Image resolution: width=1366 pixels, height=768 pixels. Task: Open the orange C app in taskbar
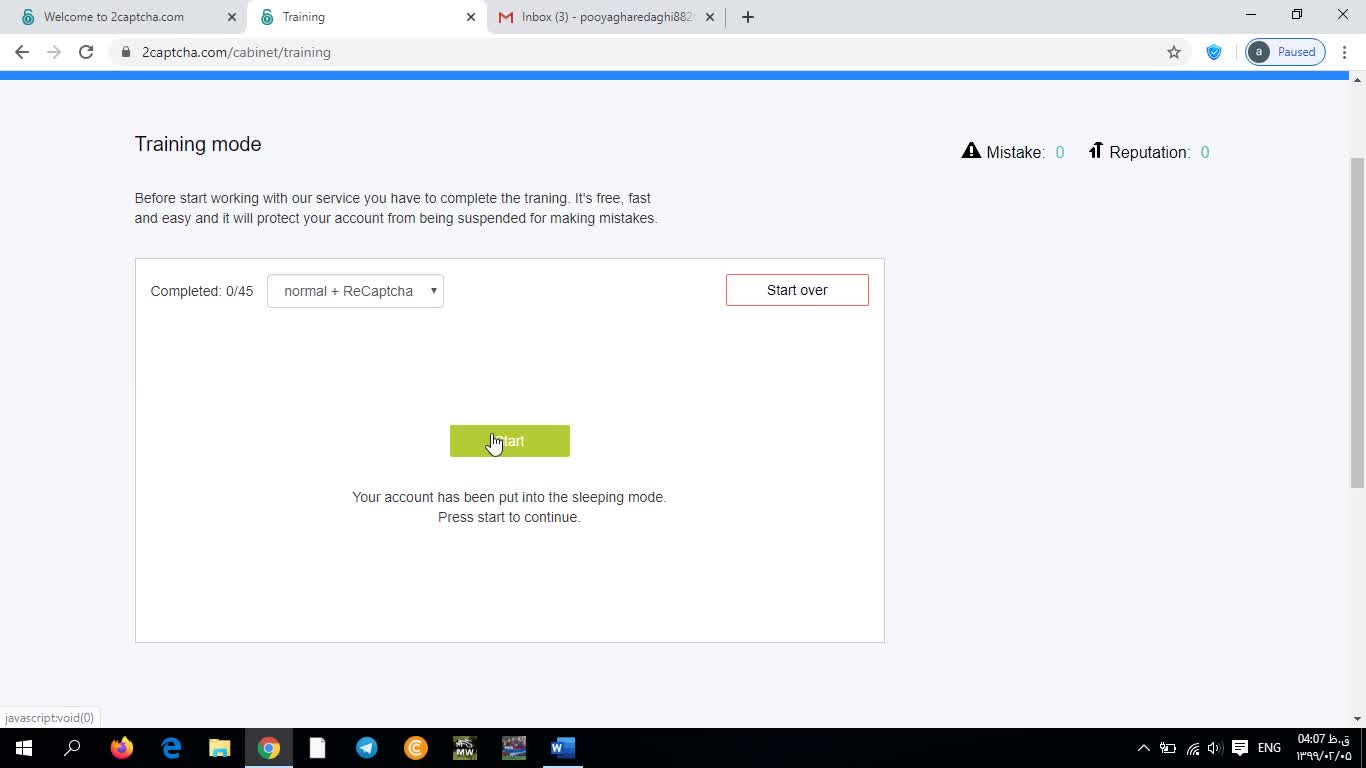(x=416, y=748)
